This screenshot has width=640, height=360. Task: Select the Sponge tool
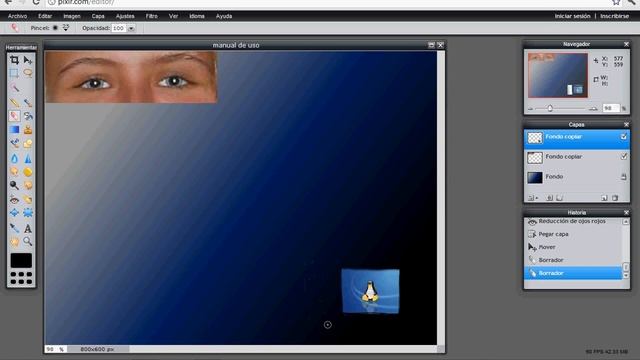click(x=28, y=172)
